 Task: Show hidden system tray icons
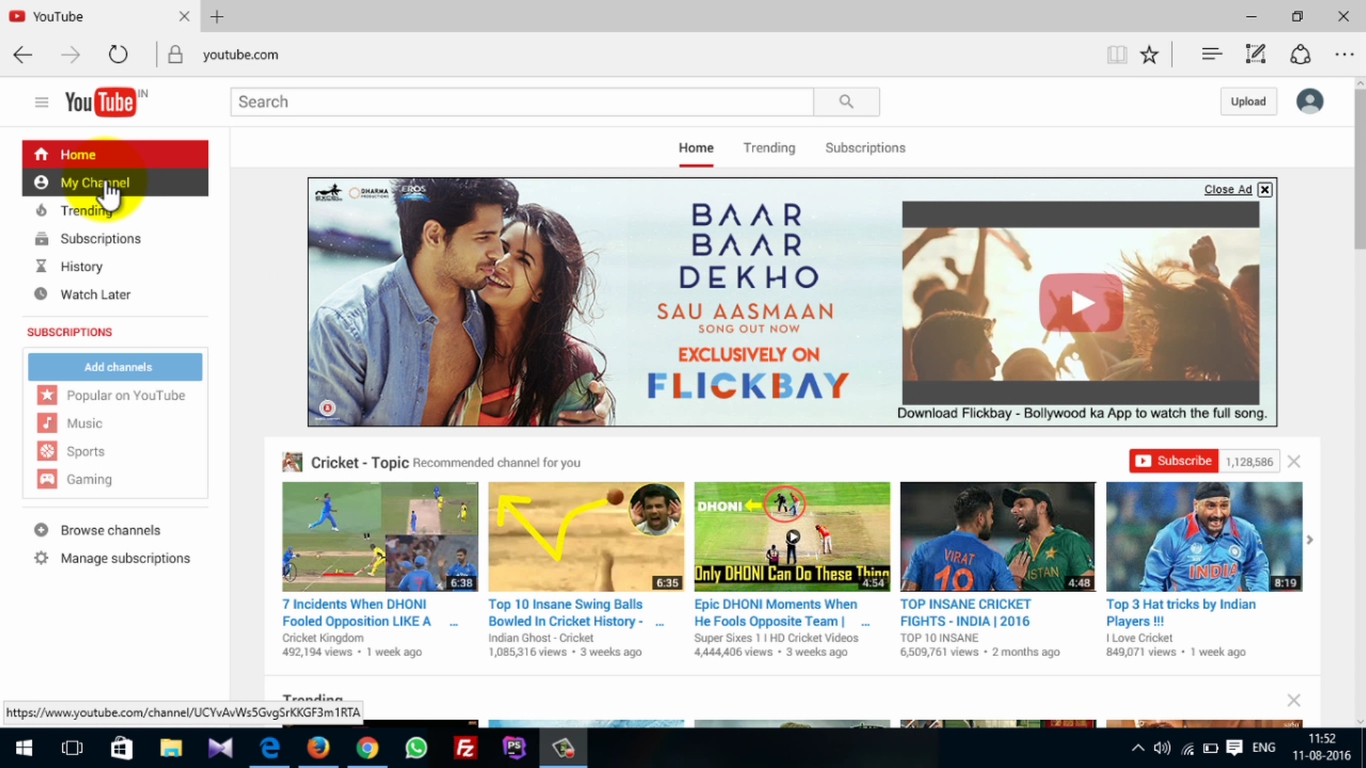[x=1138, y=748]
